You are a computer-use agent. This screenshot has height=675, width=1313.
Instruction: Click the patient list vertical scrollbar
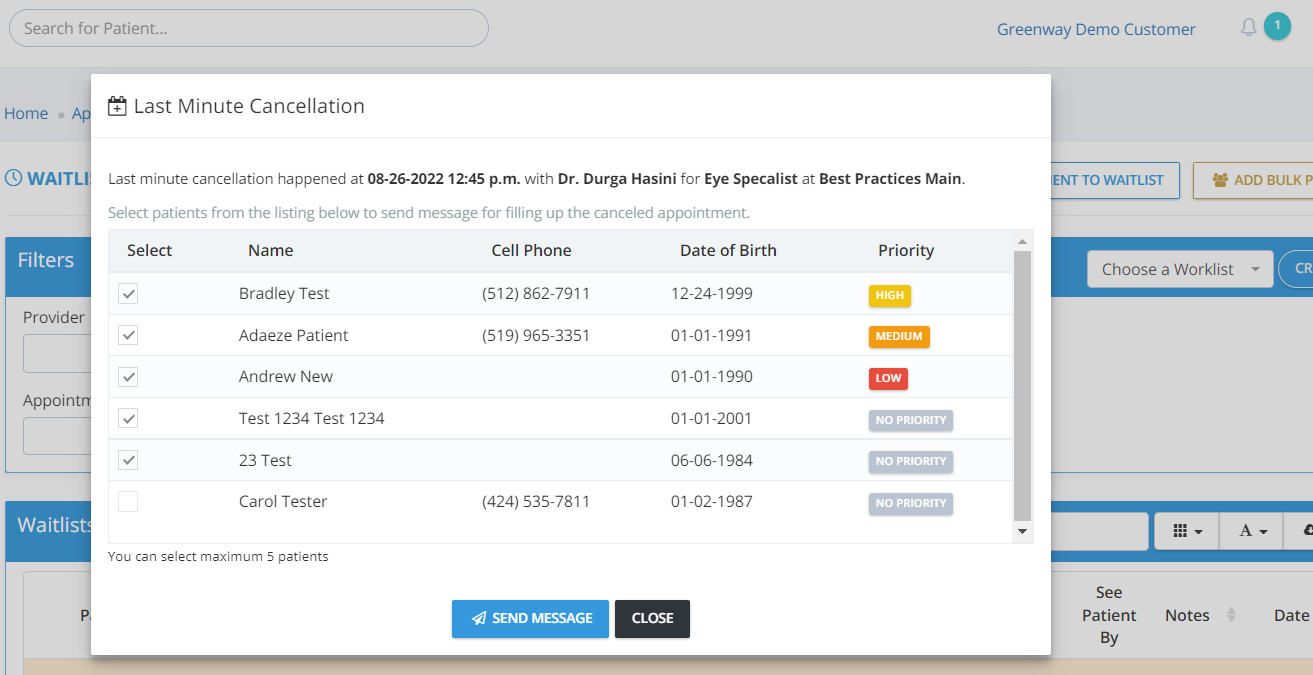coord(1022,385)
